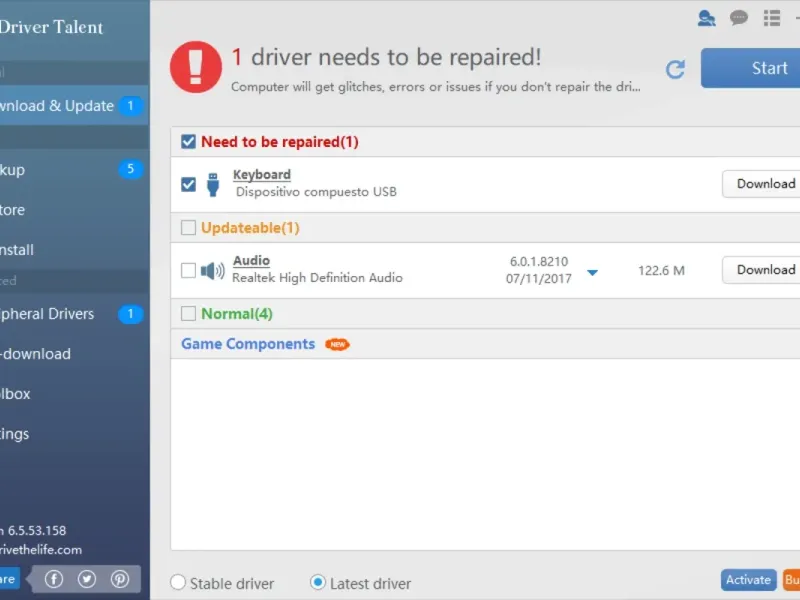The width and height of the screenshot is (800, 600).
Task: Click badge 1 on Peripheral Drivers
Action: (x=131, y=314)
